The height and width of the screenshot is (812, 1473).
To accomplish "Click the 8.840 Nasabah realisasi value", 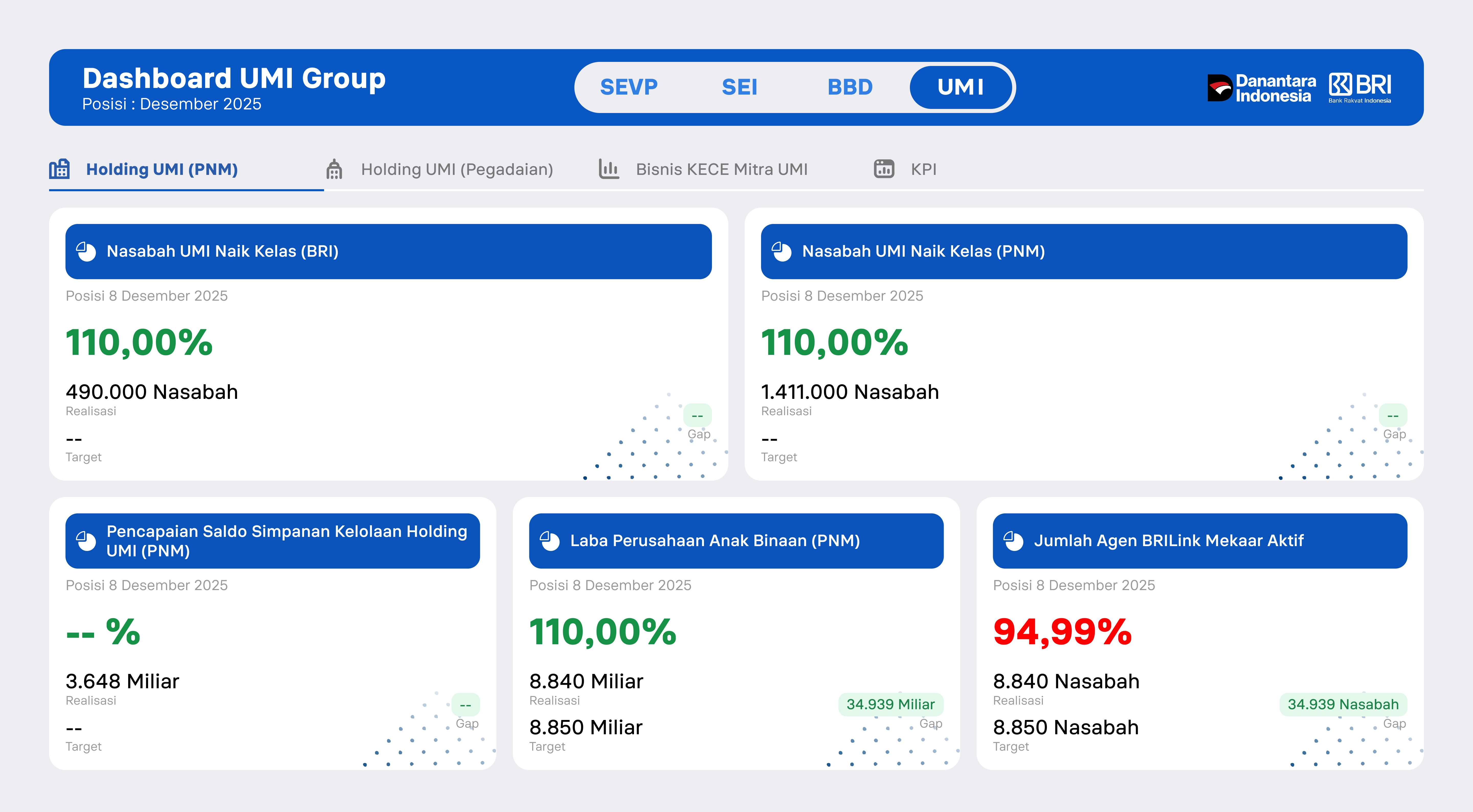I will coord(1066,682).
